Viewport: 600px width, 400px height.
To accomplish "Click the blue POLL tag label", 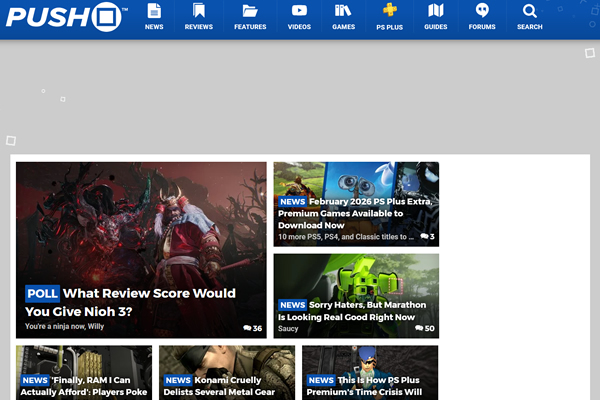I will click(42, 293).
